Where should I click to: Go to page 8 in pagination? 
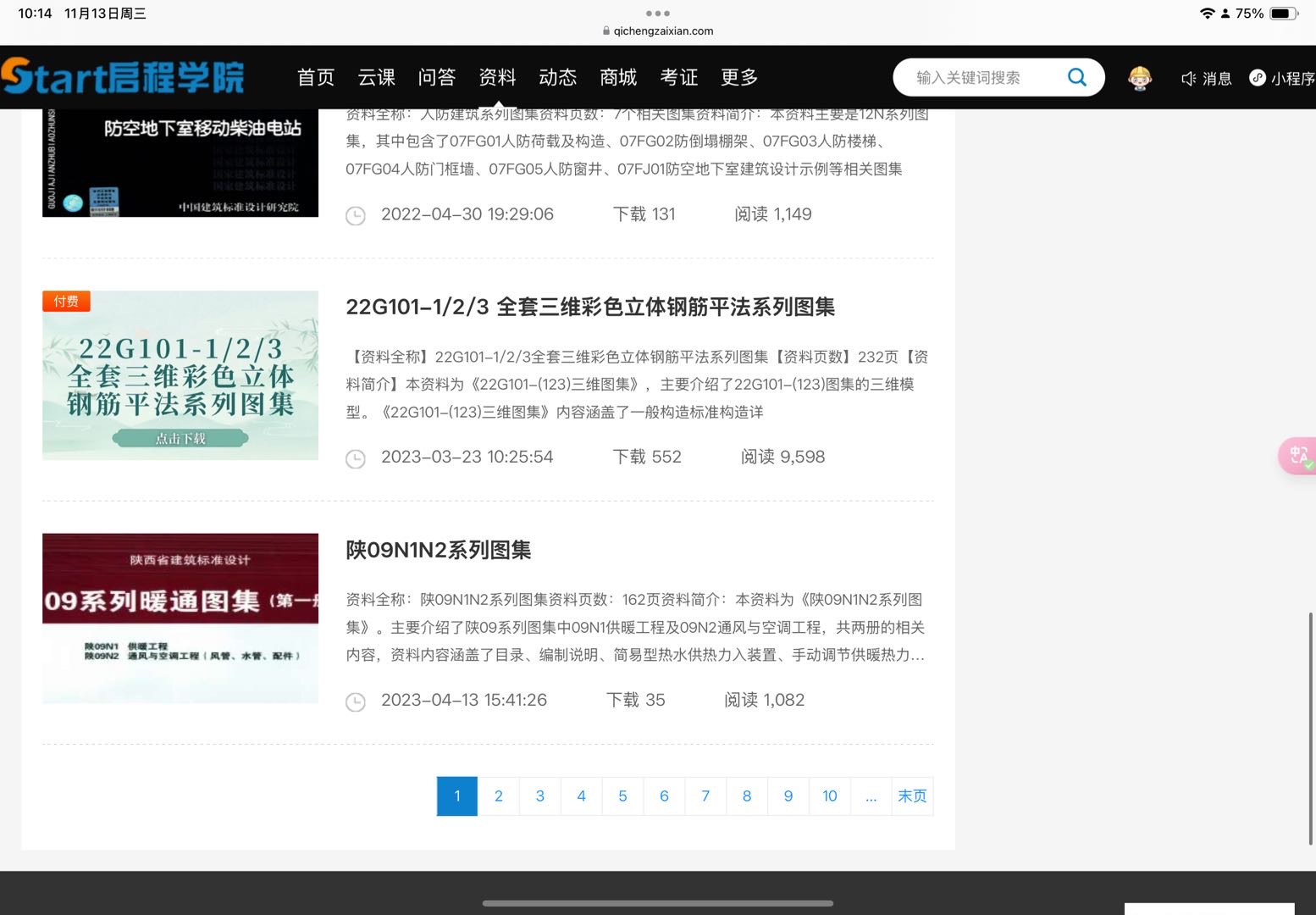(x=747, y=796)
